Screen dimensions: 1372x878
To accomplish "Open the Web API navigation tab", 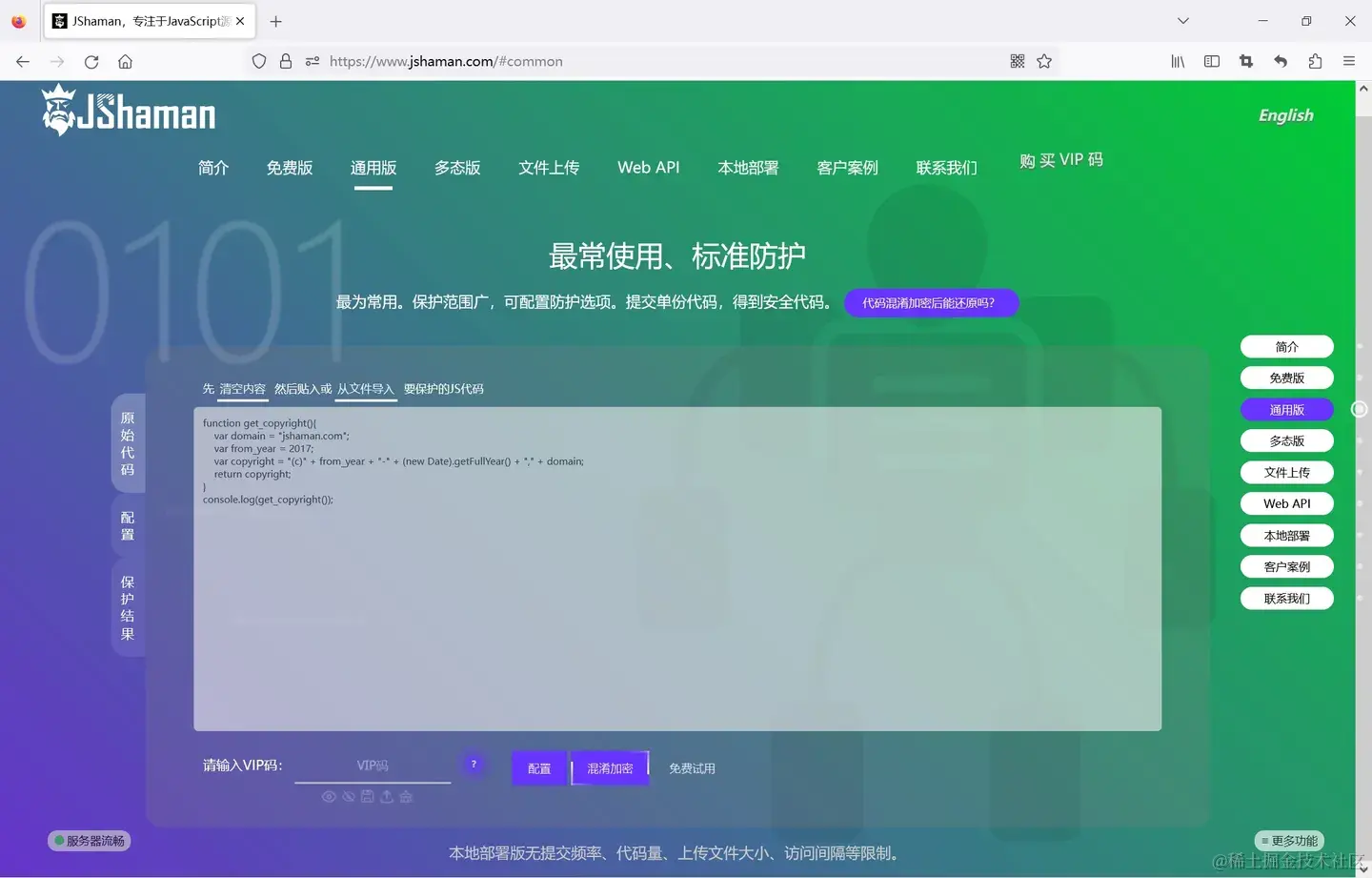I will click(x=648, y=168).
